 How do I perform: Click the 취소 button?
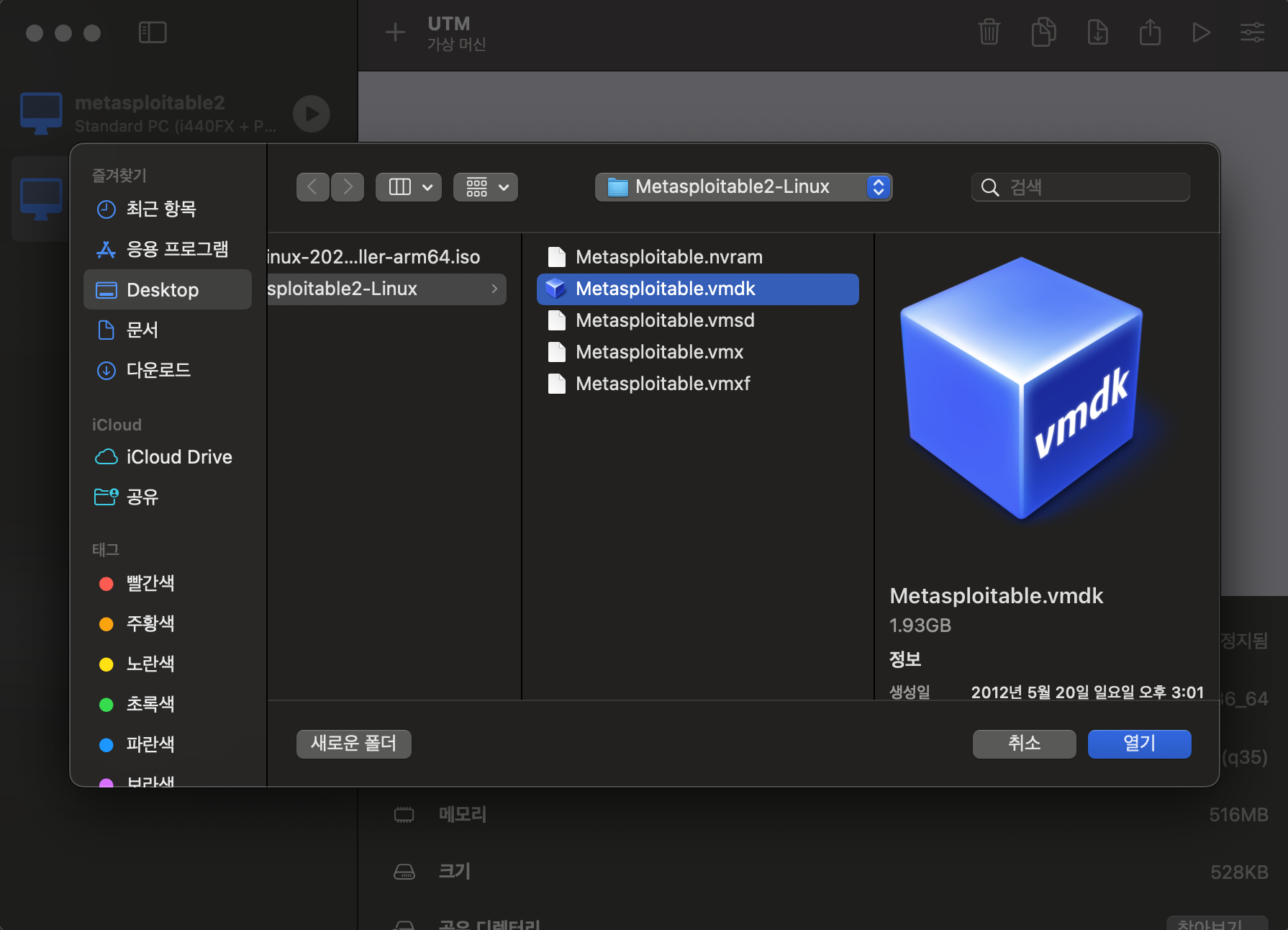tap(1024, 744)
